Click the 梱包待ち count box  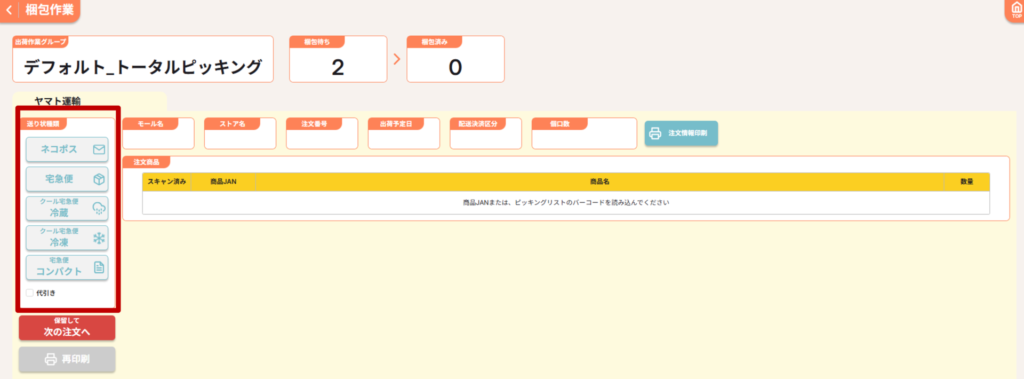click(338, 59)
